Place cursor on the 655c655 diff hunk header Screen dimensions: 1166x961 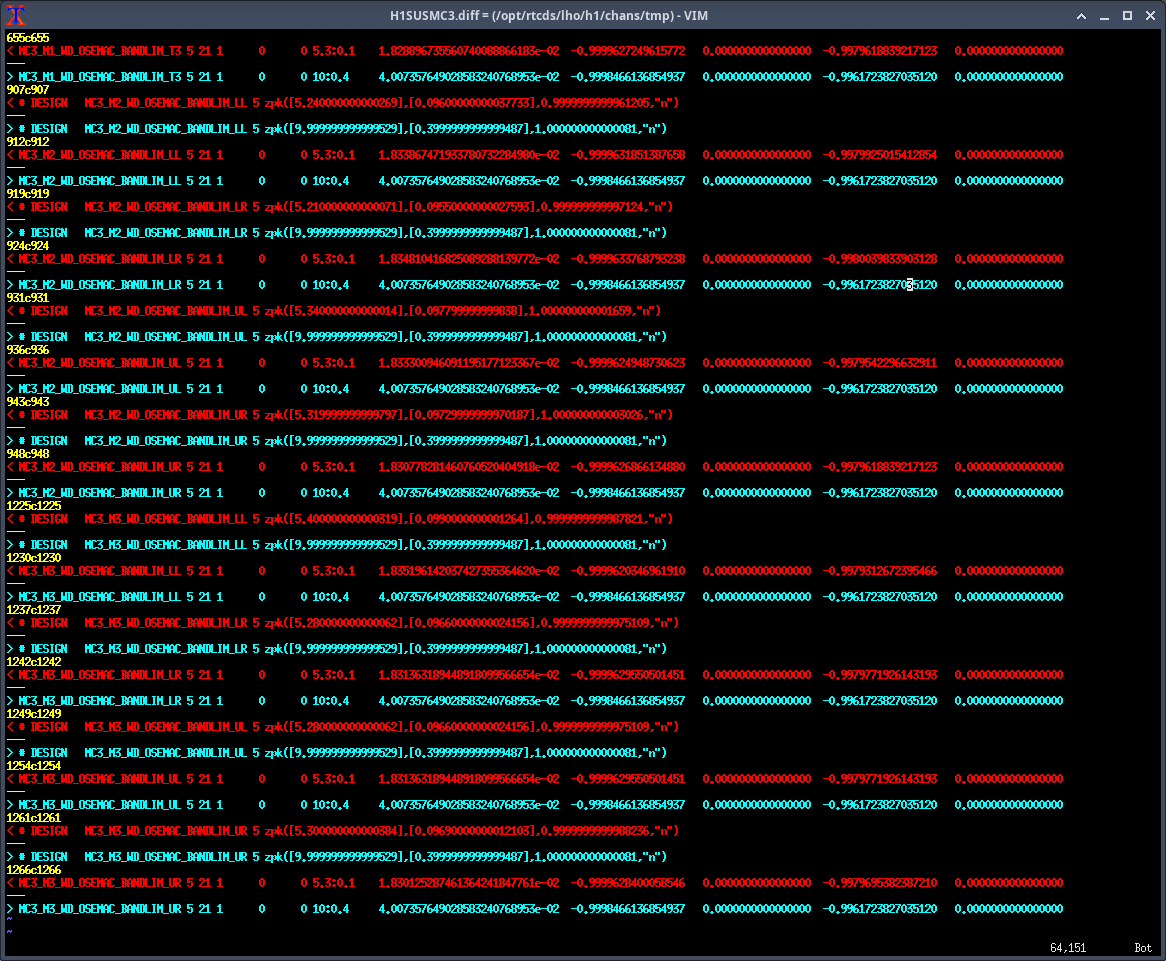27,37
